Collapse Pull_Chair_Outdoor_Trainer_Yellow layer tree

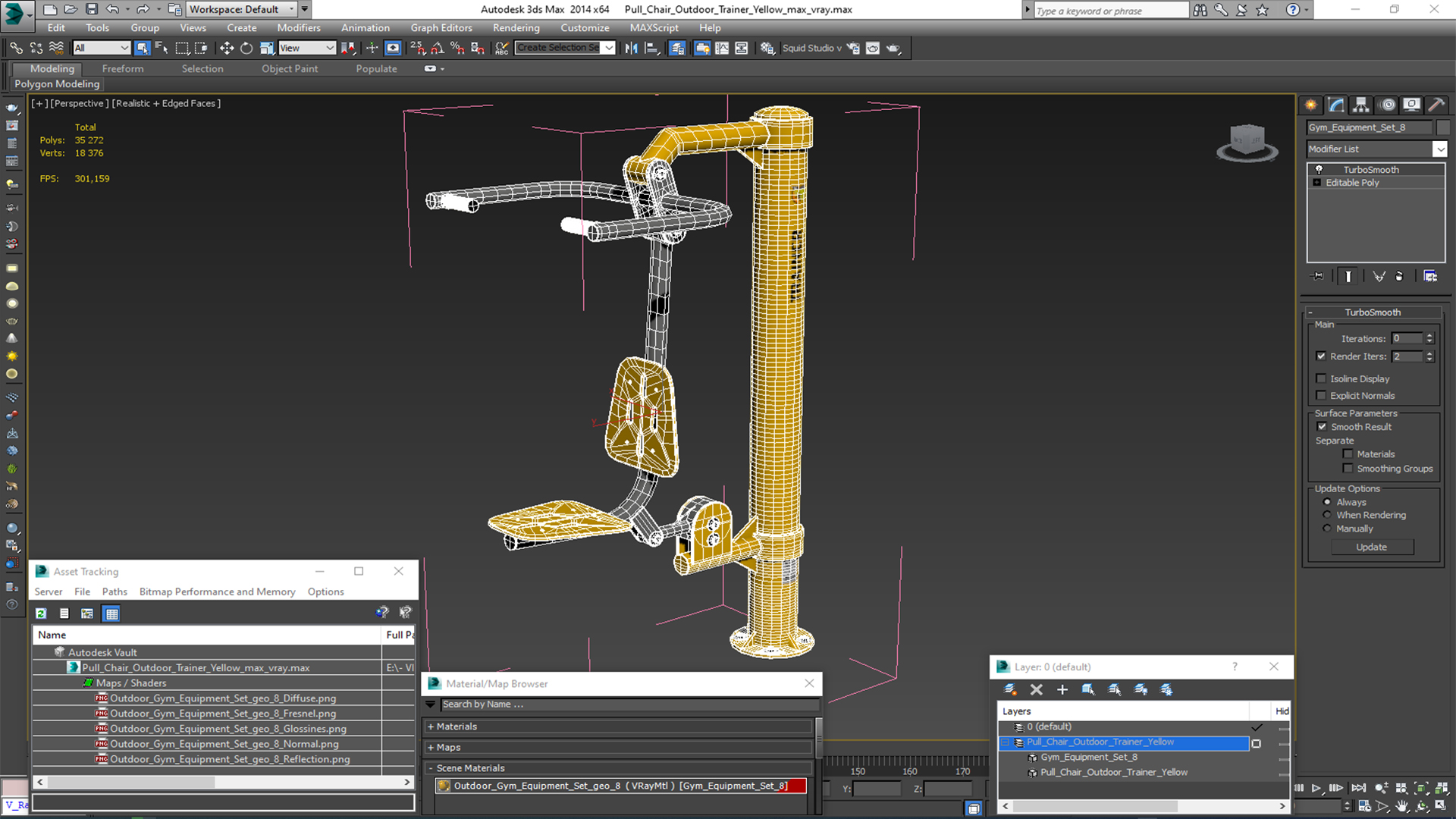click(x=1006, y=742)
